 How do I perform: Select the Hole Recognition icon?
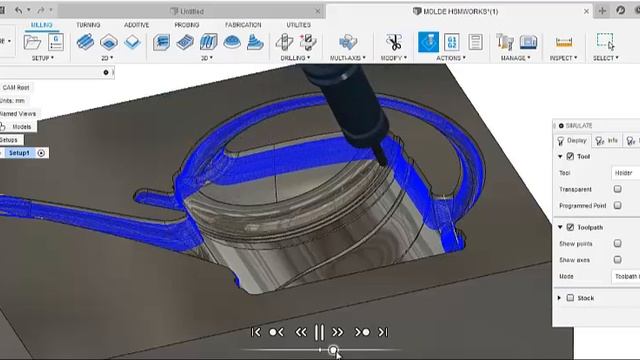(x=308, y=42)
